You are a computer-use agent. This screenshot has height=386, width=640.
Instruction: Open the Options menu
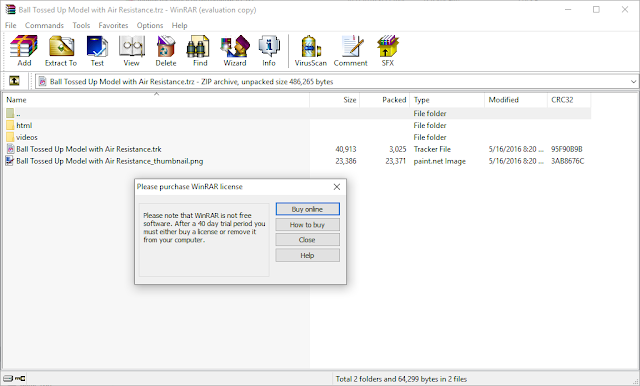[150, 25]
